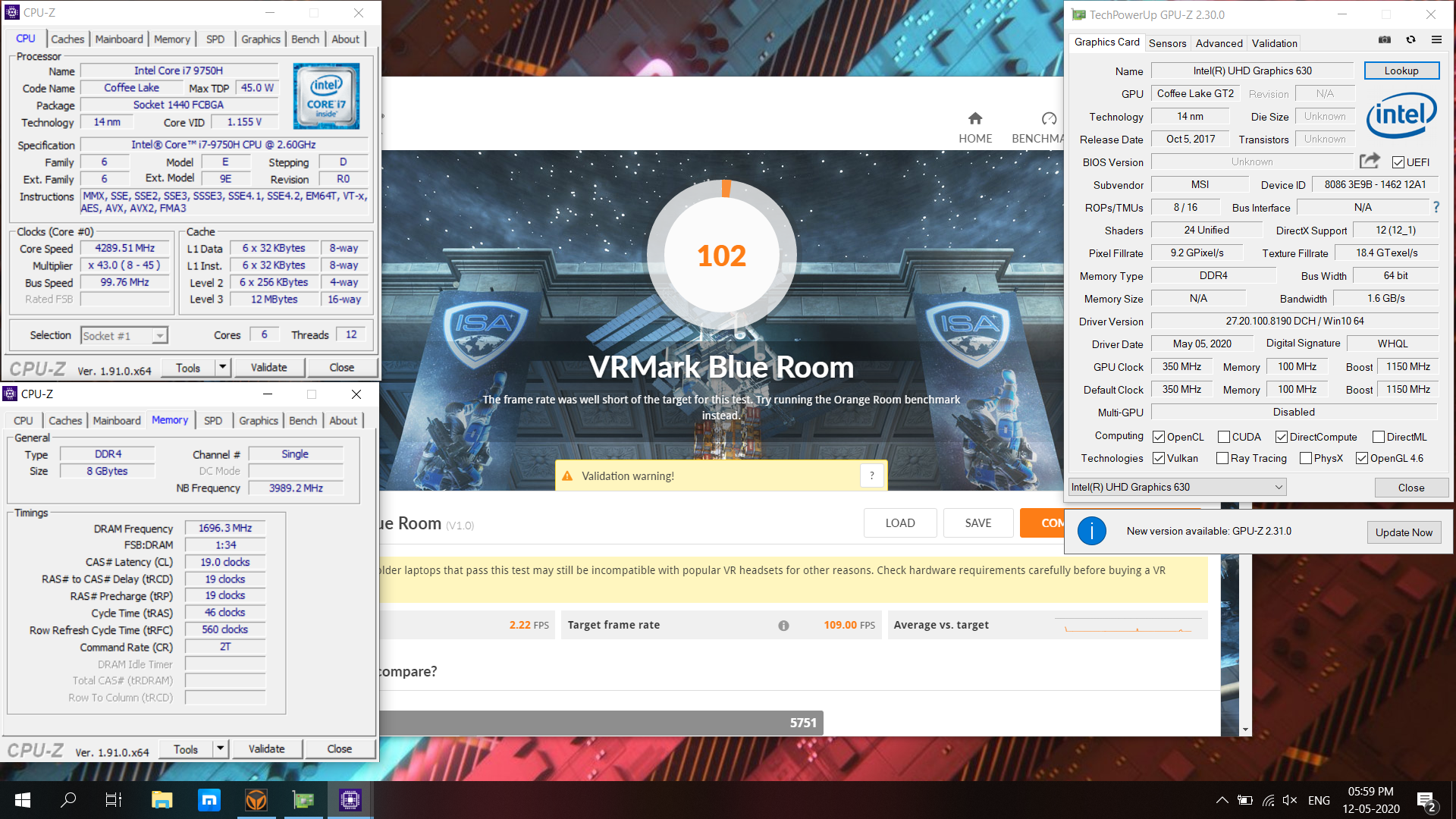
Task: Toggle the Vulkan checkbox
Action: click(1159, 458)
